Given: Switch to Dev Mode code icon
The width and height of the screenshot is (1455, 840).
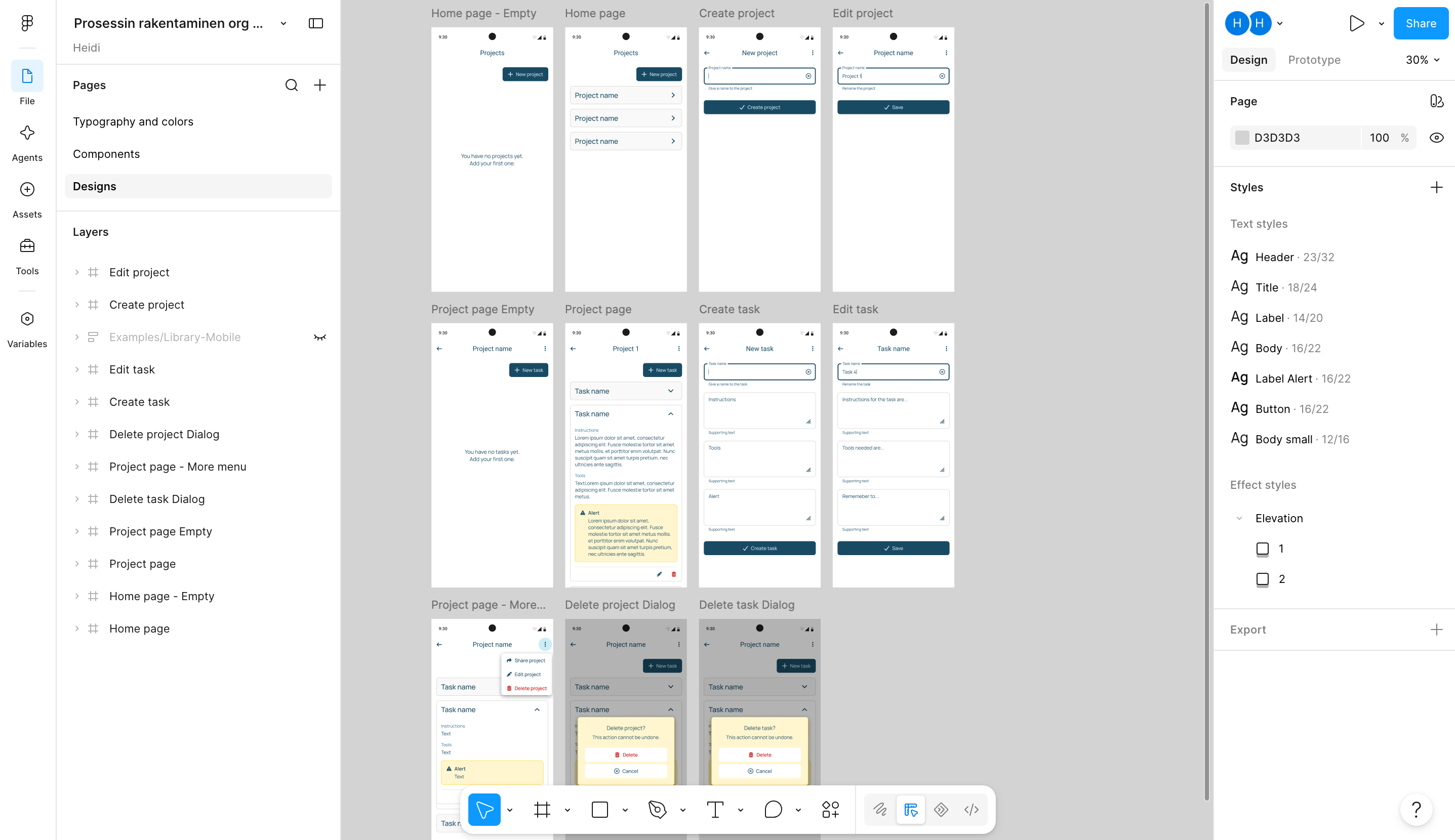Looking at the screenshot, I should (x=972, y=810).
